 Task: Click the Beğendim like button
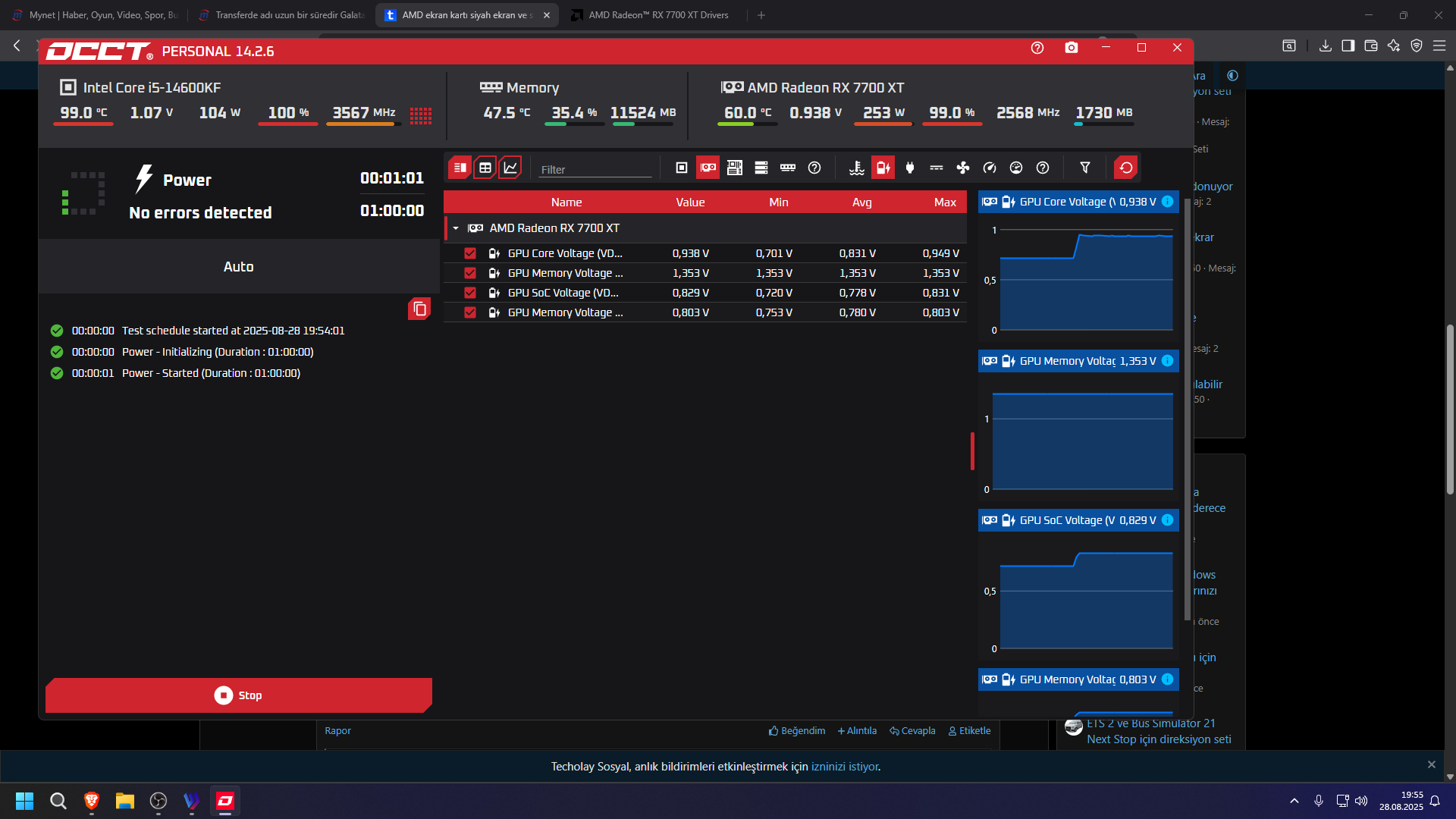pyautogui.click(x=797, y=731)
